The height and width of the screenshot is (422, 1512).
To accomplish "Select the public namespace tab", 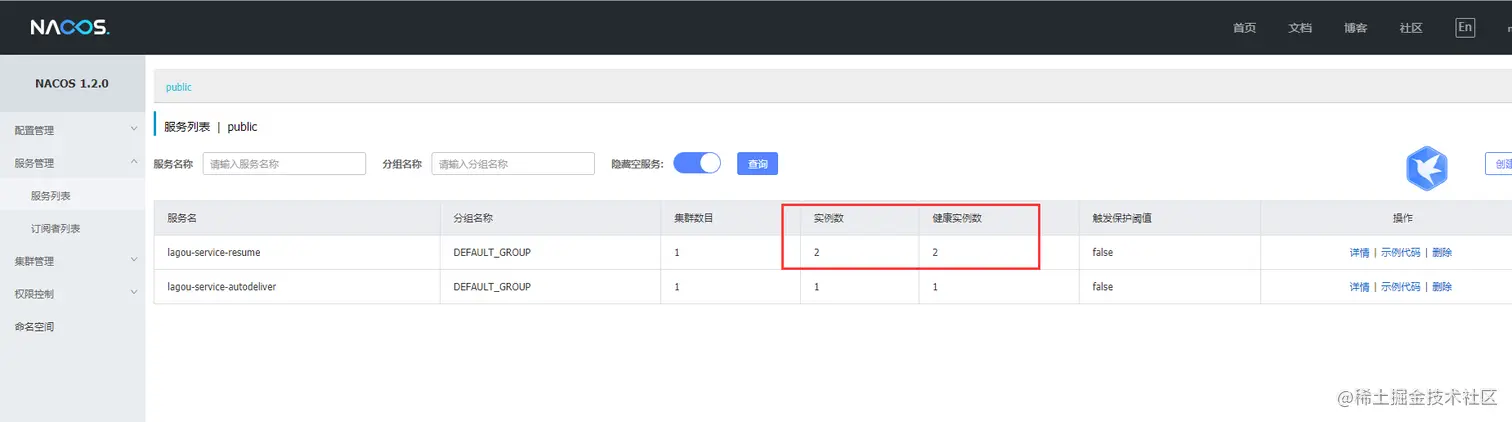I will click(x=179, y=87).
